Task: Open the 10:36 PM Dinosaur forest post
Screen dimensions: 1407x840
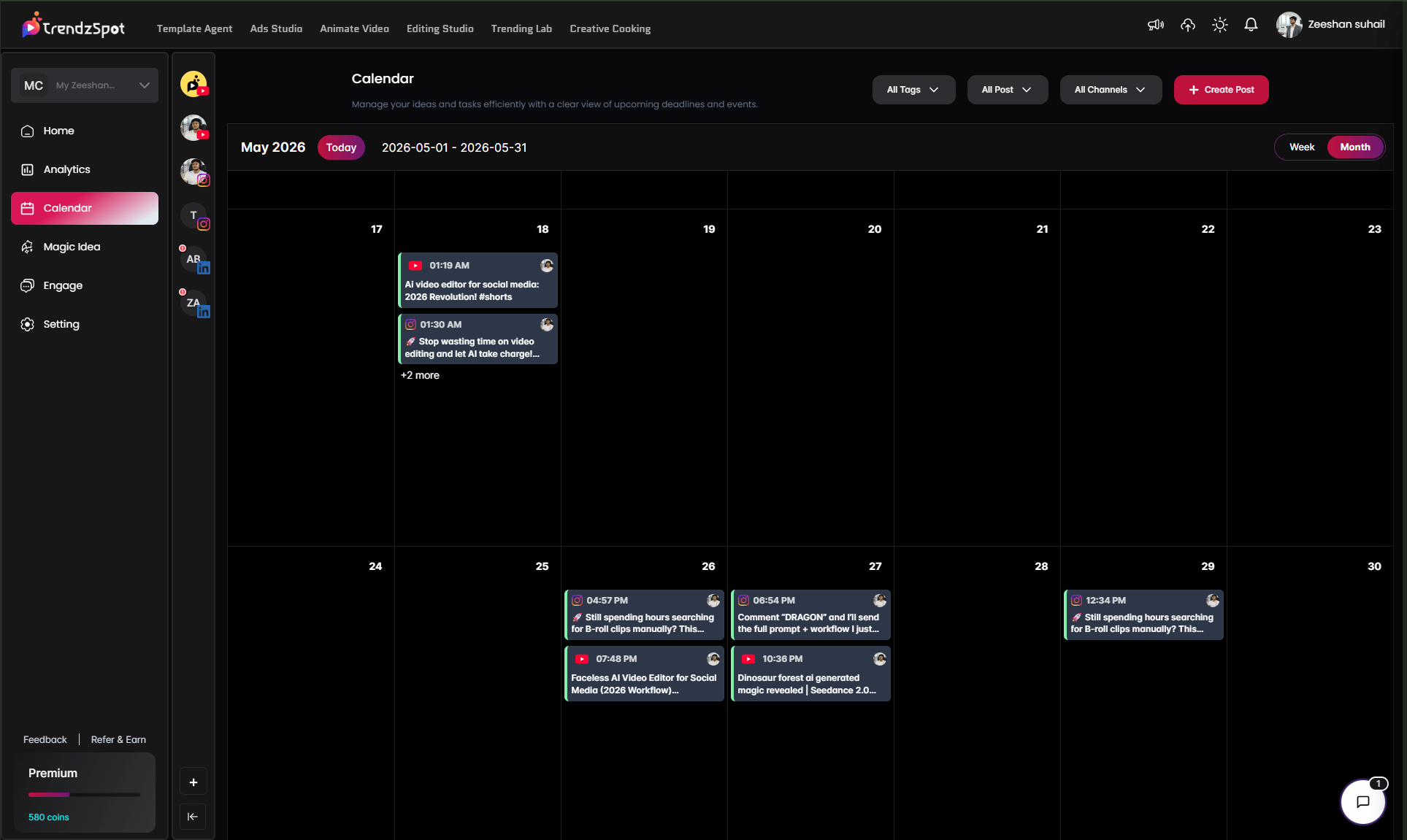Action: click(x=810, y=674)
